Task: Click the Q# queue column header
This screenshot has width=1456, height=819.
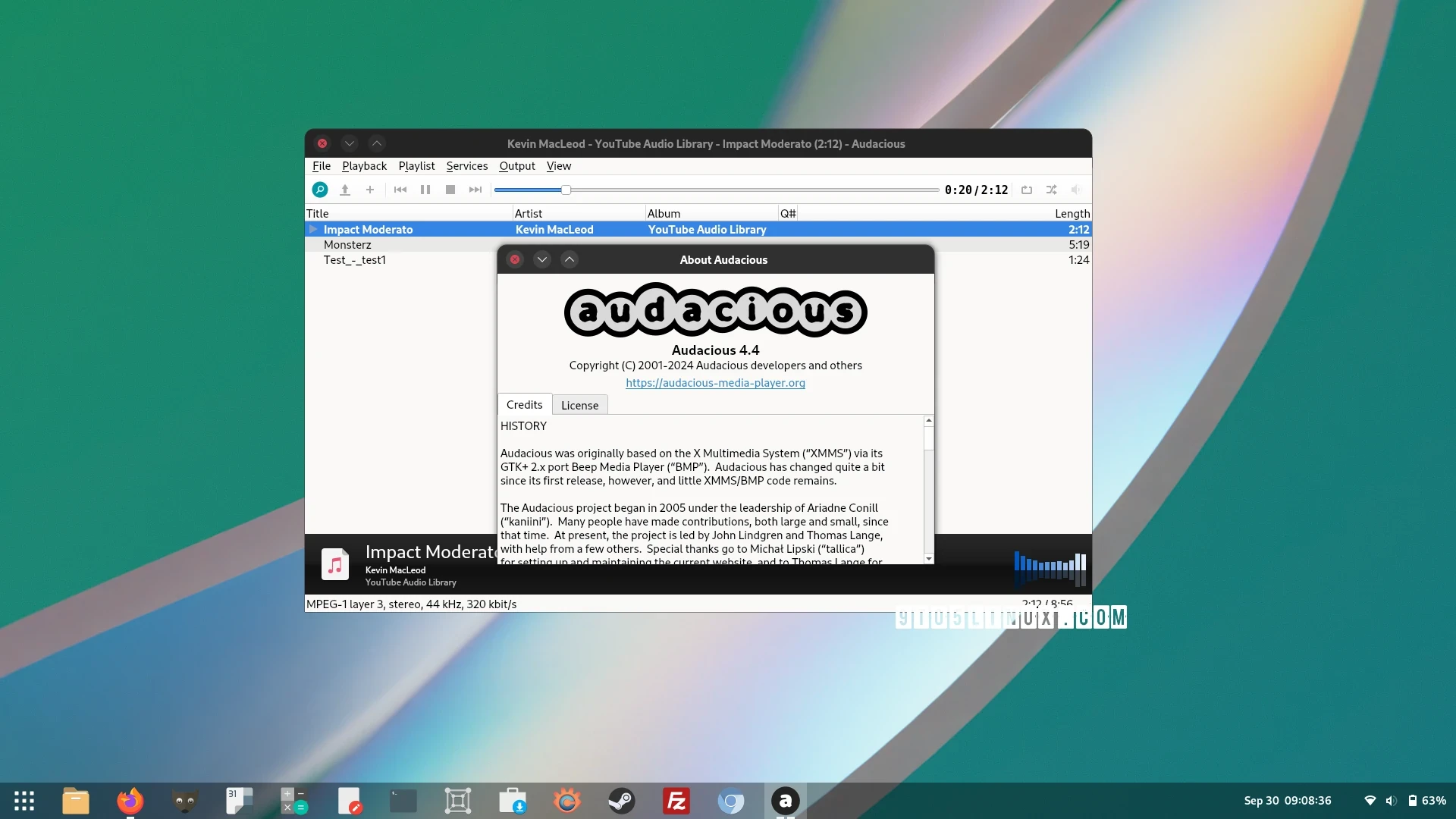Action: coord(788,214)
